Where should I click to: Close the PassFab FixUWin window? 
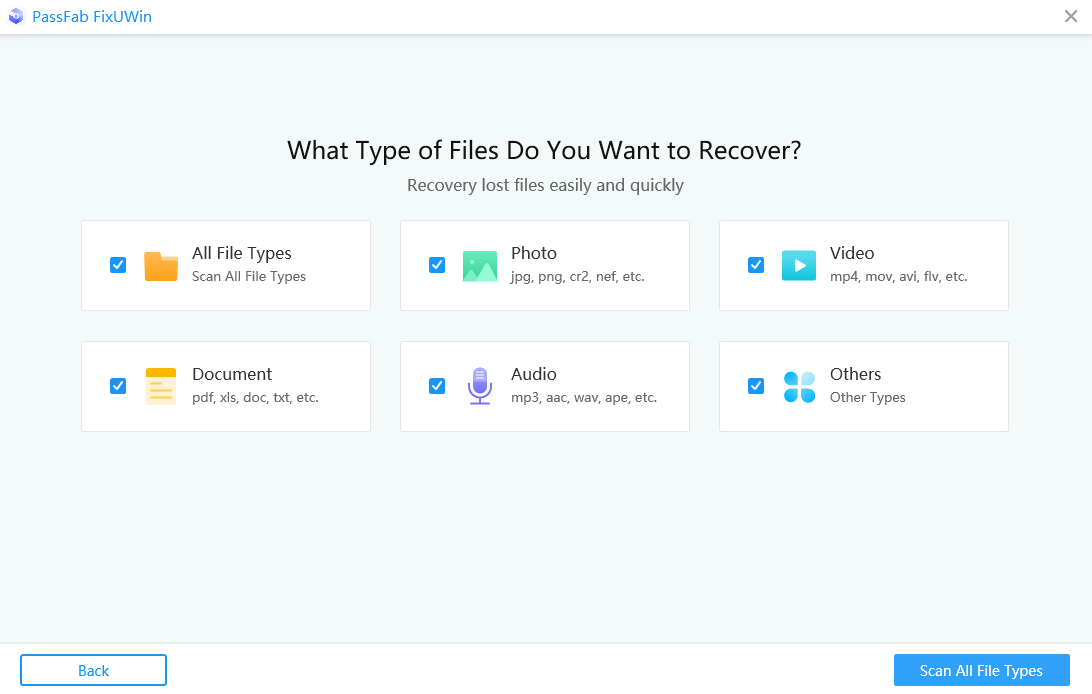[1071, 16]
